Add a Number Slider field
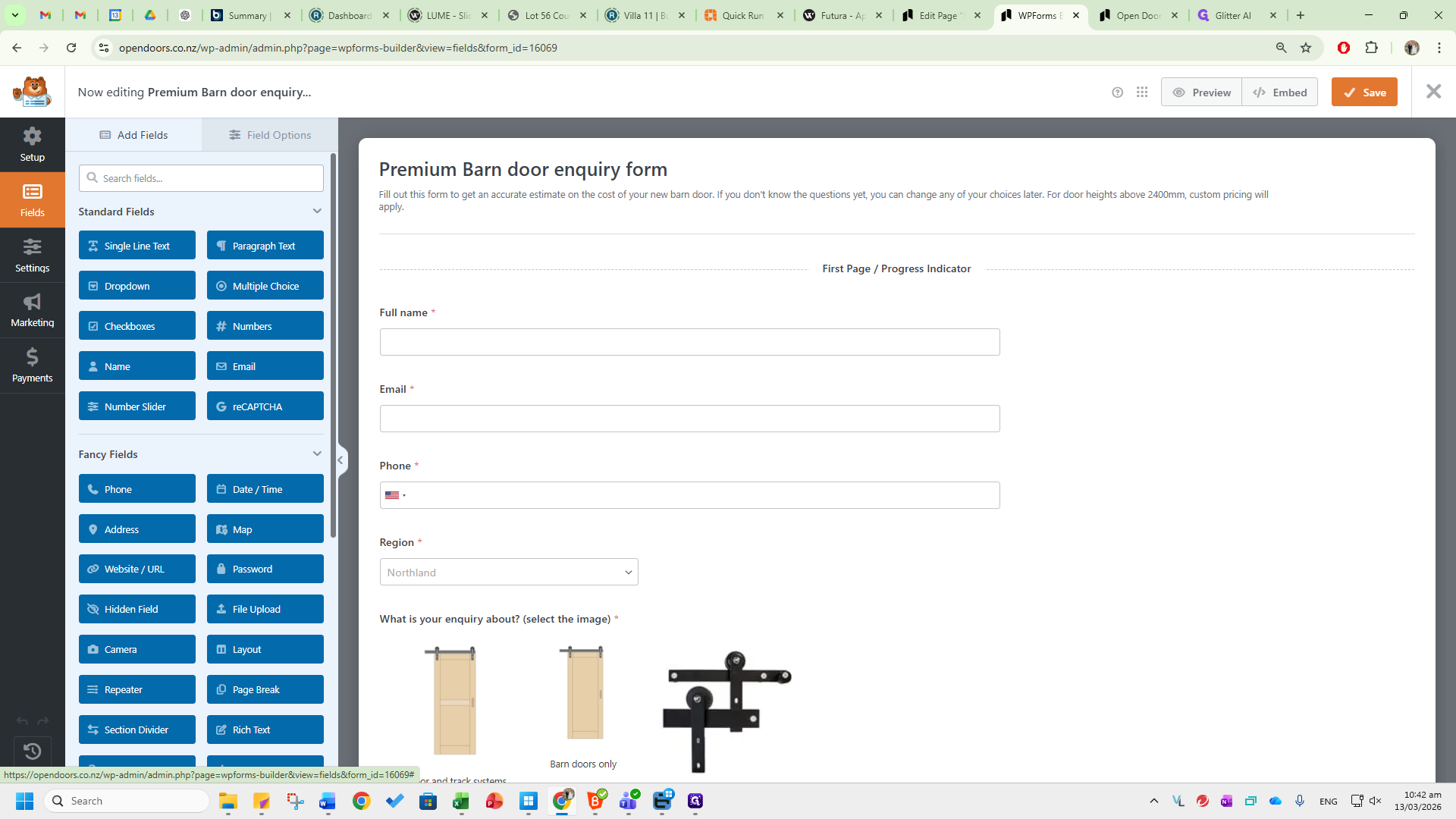1456x819 pixels. [x=137, y=406]
